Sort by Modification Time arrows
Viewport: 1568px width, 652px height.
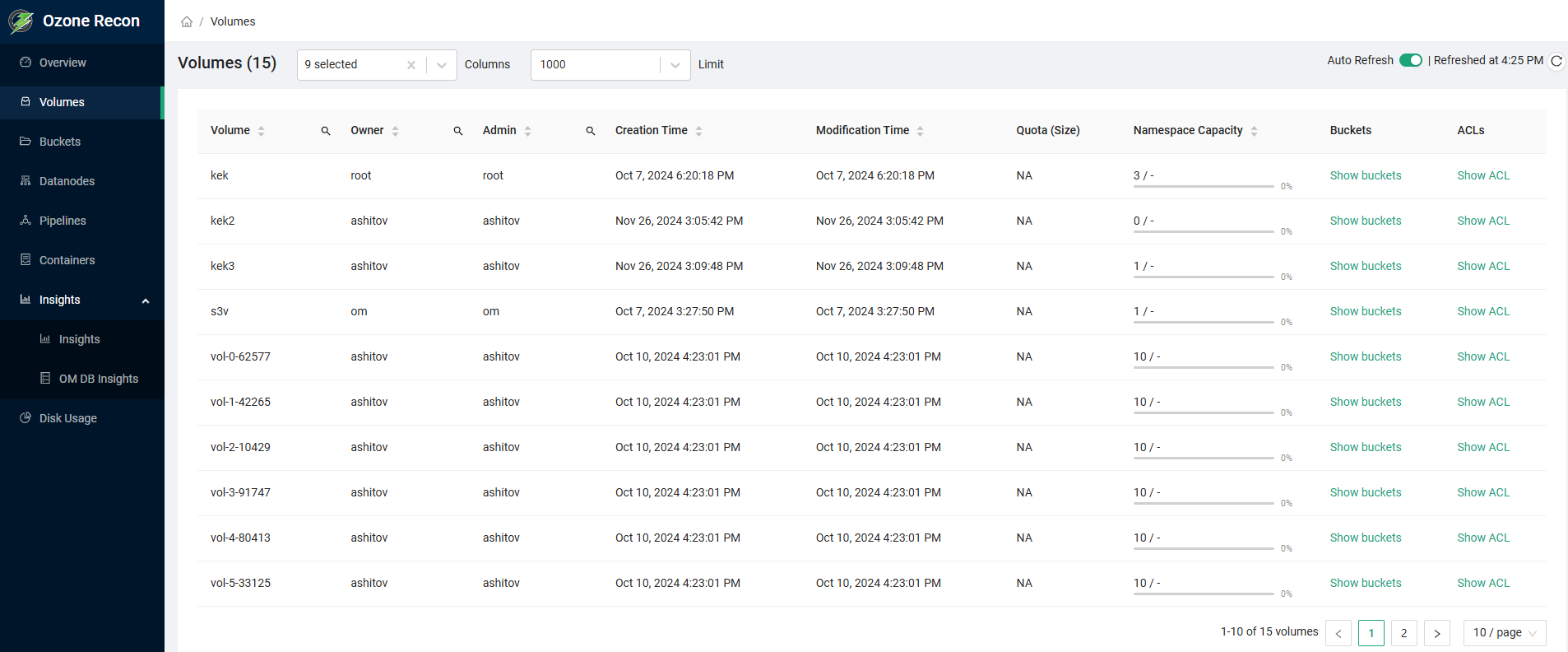pos(920,131)
